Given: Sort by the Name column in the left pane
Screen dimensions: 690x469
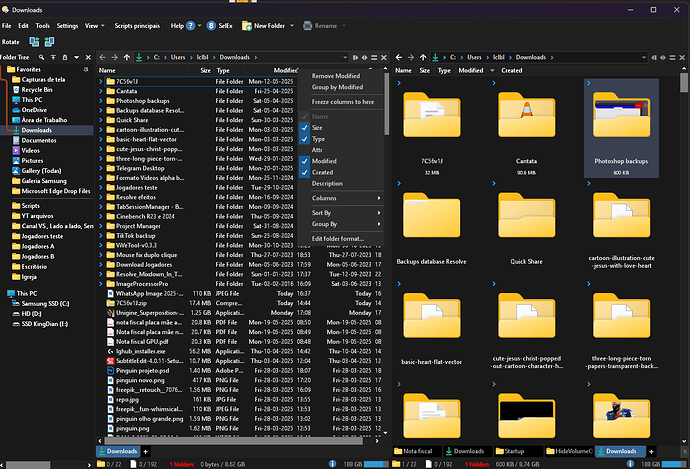Looking at the screenshot, I should (x=107, y=70).
